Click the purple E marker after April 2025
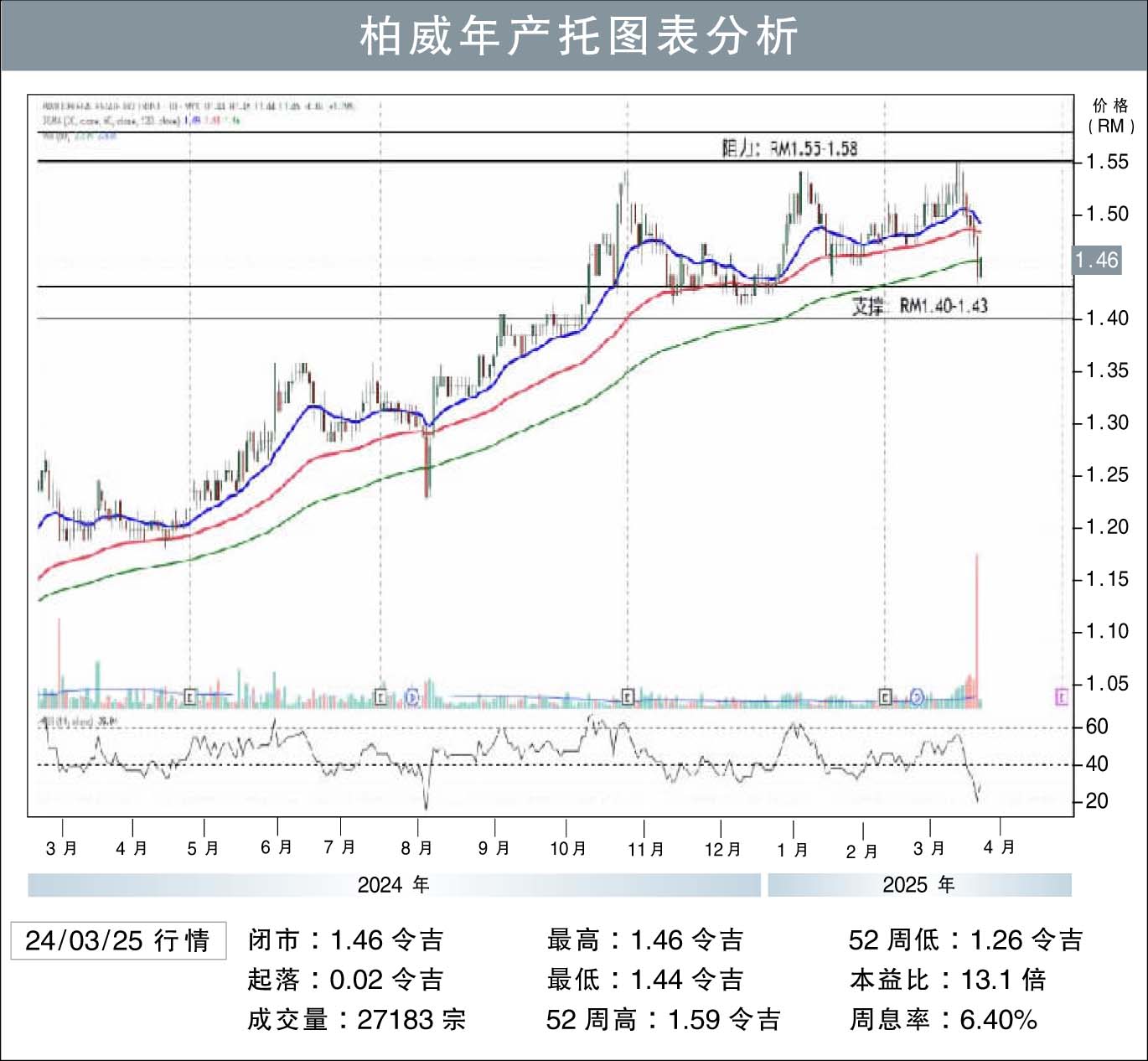 [x=1062, y=696]
